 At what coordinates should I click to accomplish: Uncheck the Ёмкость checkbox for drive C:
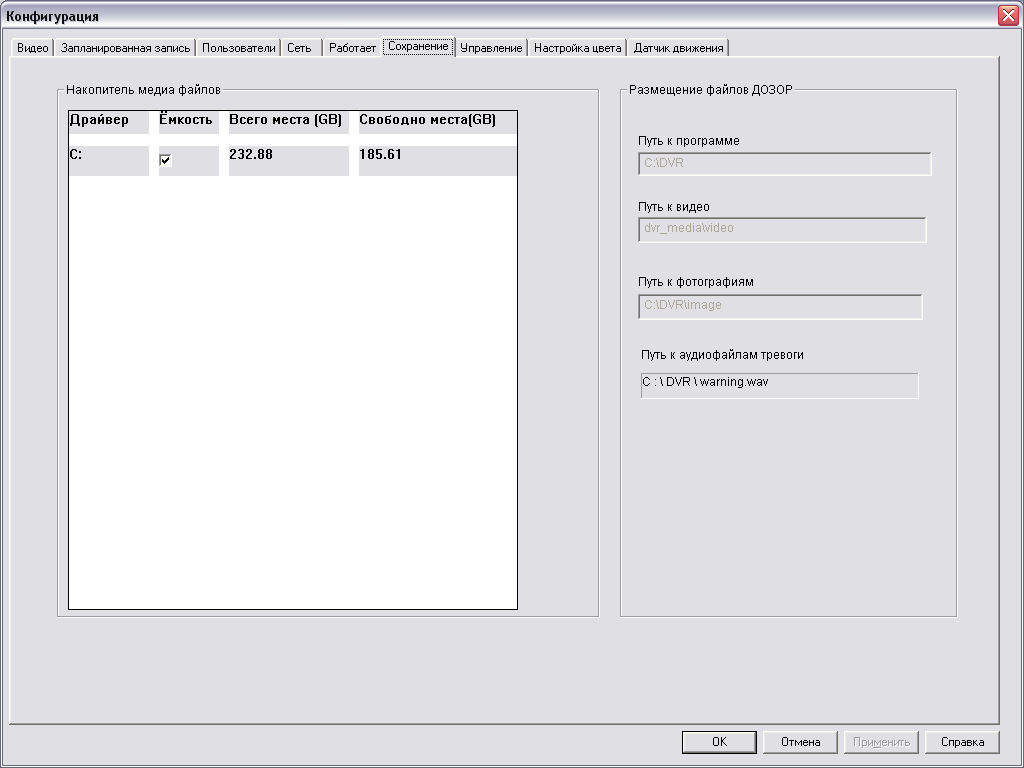coord(166,160)
